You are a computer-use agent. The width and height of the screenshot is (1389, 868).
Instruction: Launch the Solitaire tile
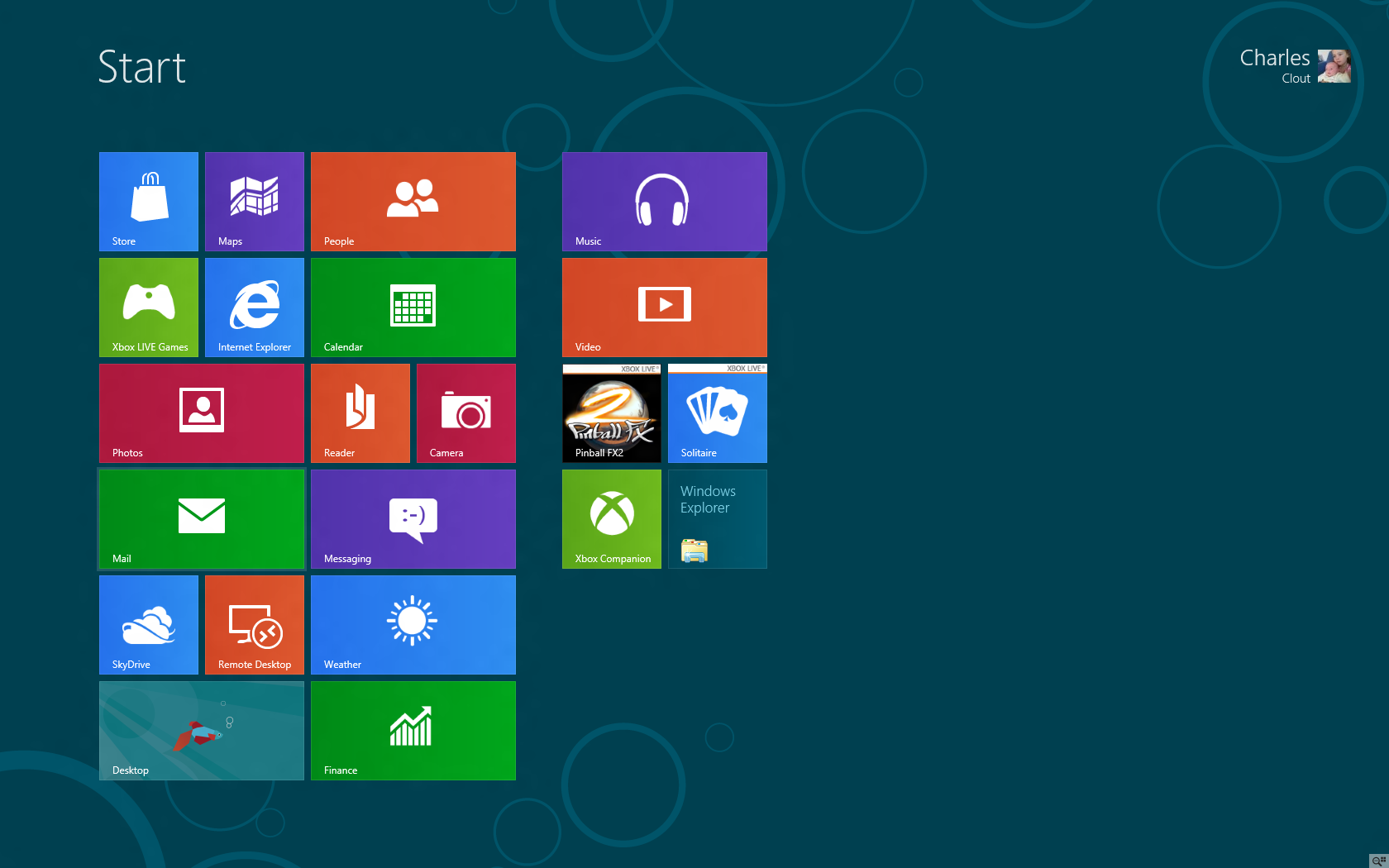tap(718, 413)
